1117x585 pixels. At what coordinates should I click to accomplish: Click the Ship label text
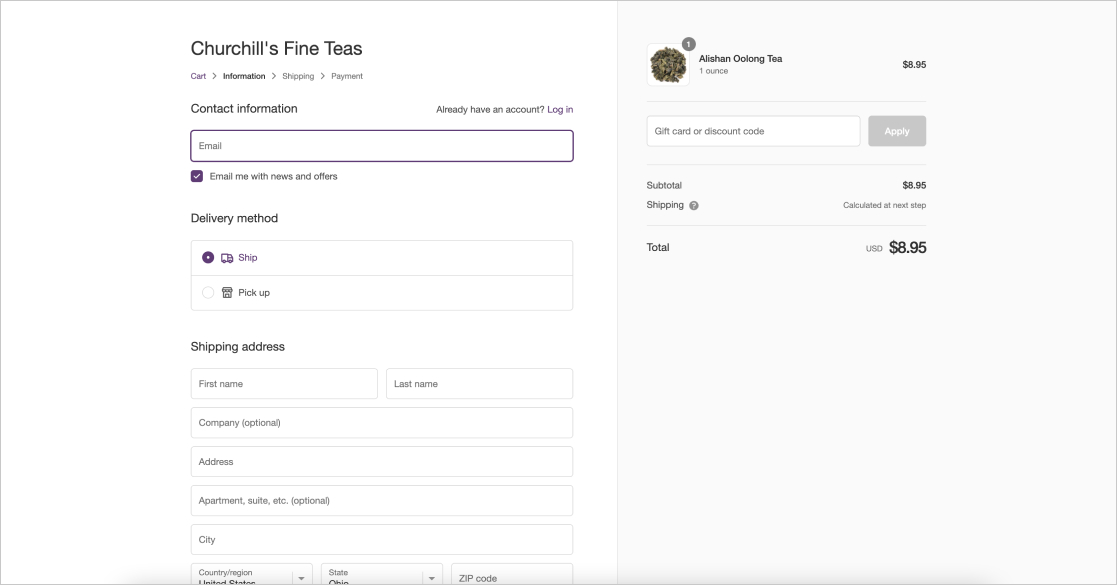click(248, 258)
